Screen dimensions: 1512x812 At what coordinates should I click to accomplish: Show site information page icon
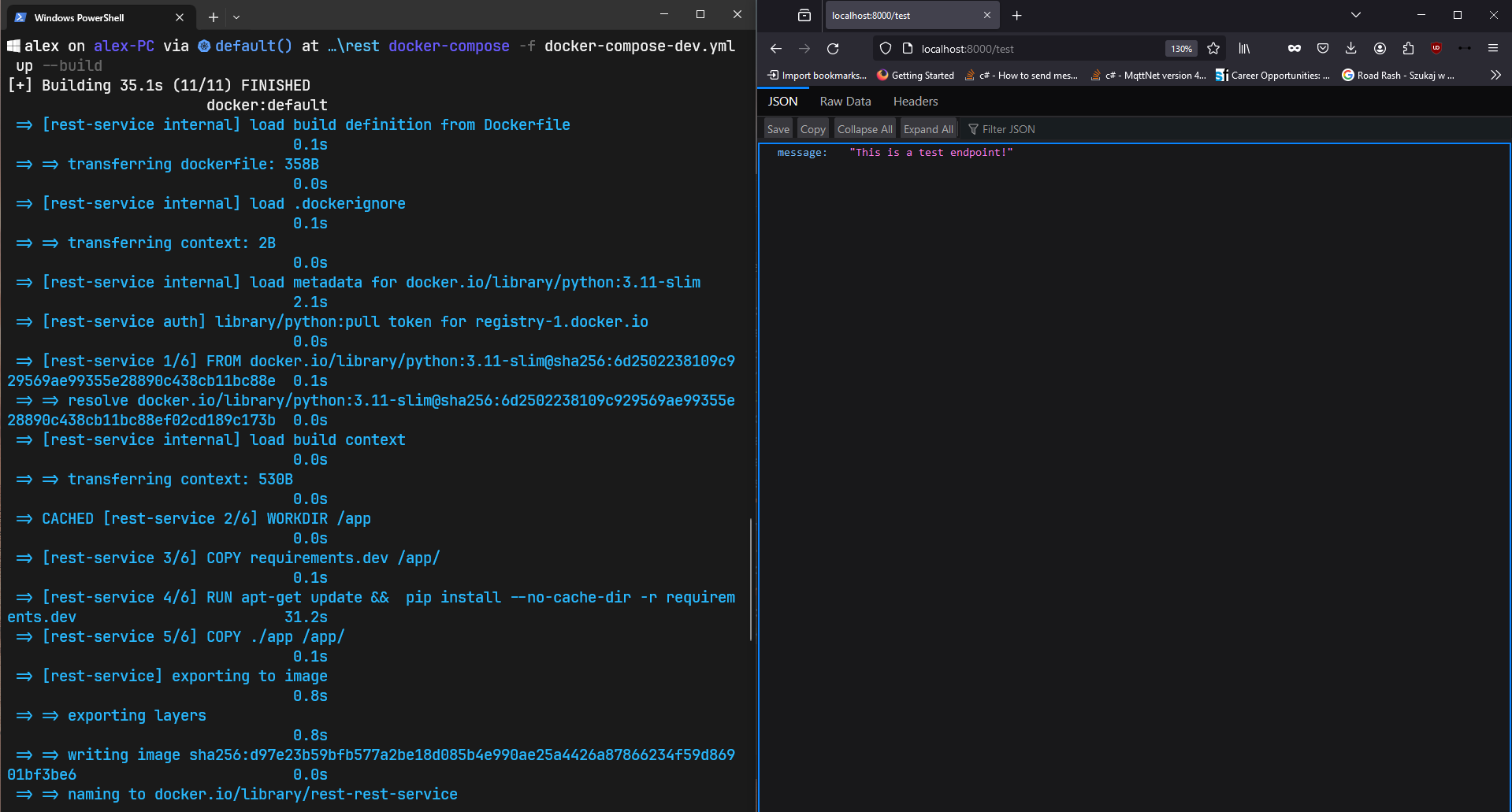[908, 49]
